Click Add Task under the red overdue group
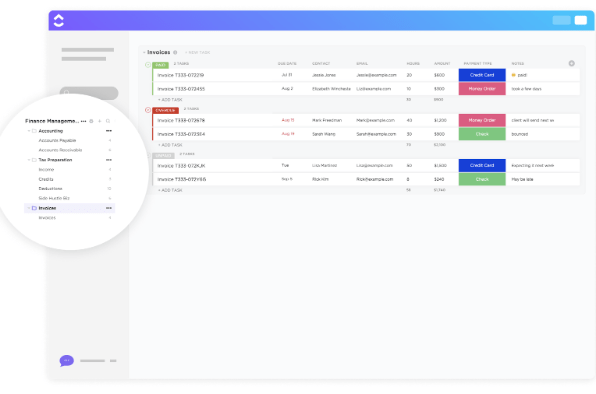Screen dimensions: 596x394 point(170,145)
